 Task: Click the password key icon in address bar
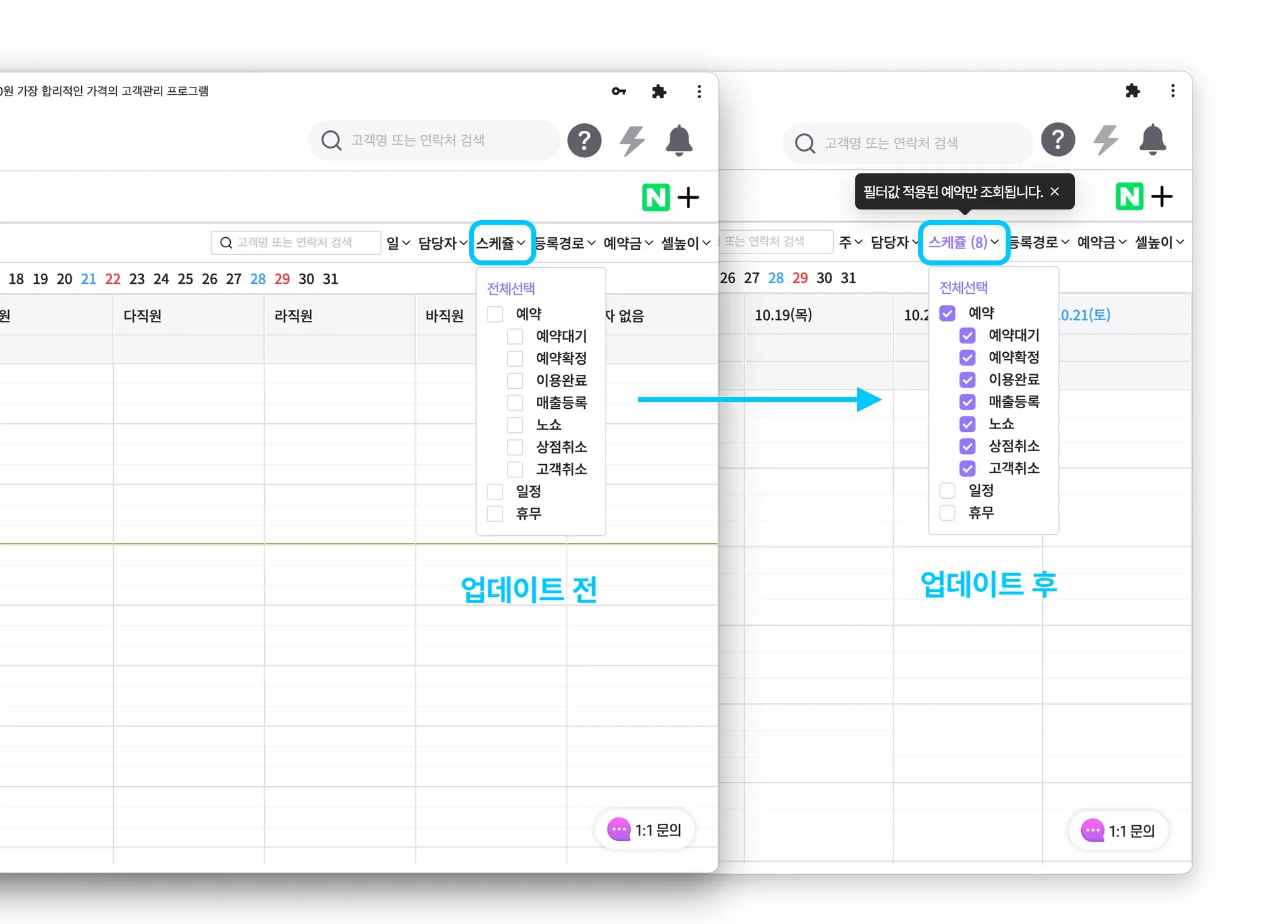click(x=619, y=92)
